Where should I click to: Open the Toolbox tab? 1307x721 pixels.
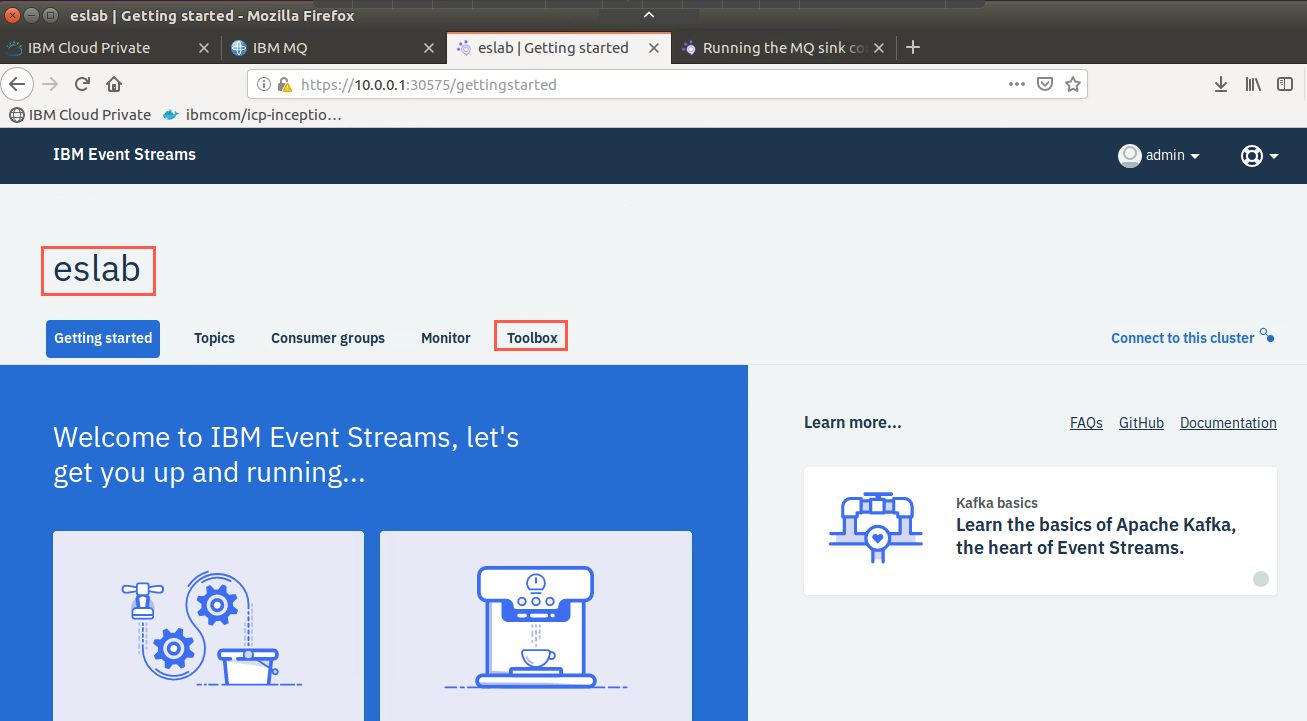(532, 337)
